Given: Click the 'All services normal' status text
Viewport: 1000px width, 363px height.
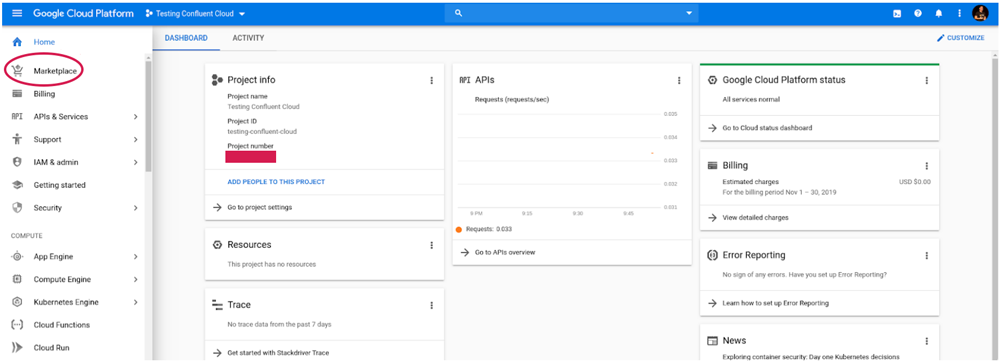Looking at the screenshot, I should pyautogui.click(x=751, y=100).
